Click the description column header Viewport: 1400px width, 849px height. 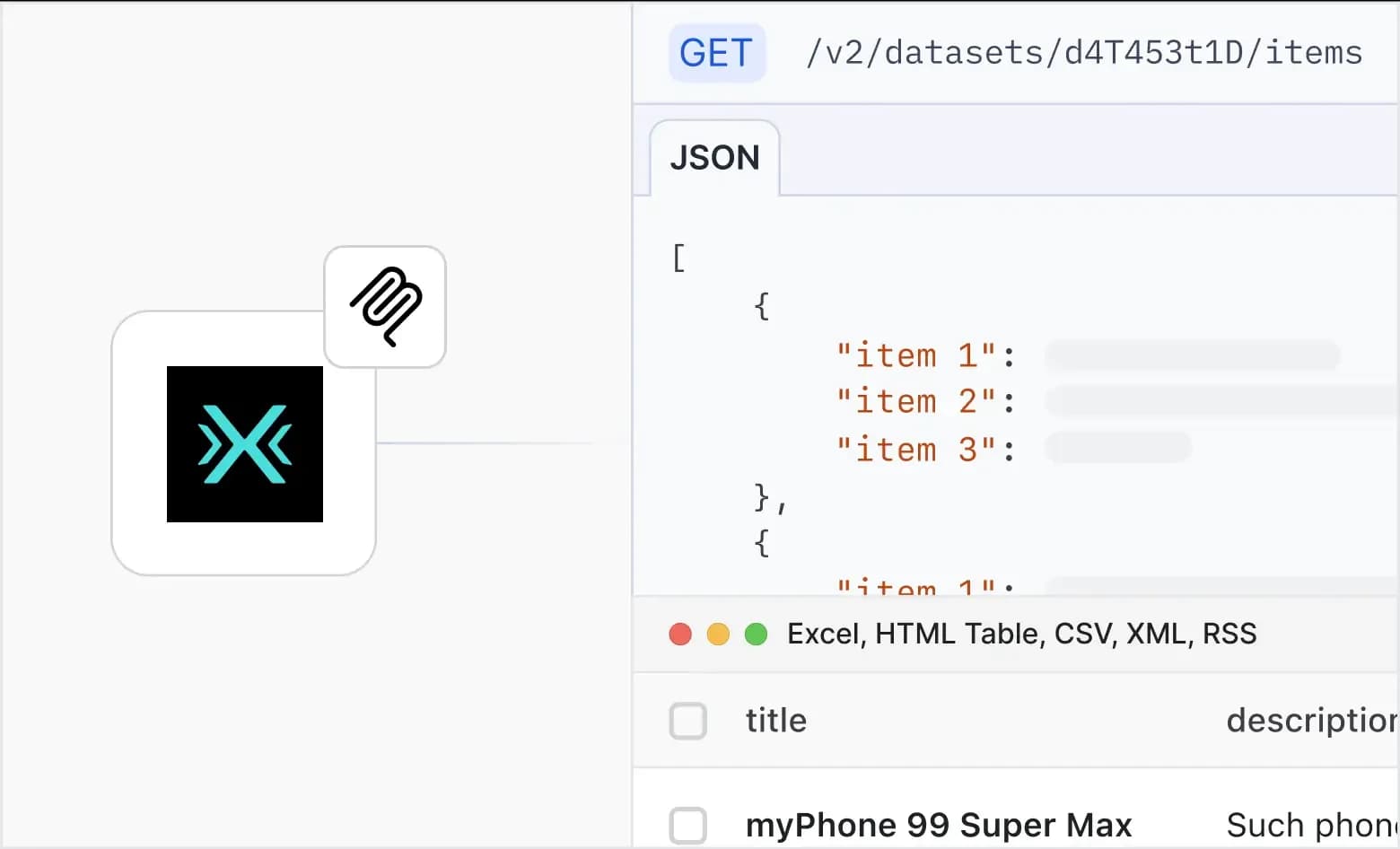click(x=1310, y=721)
